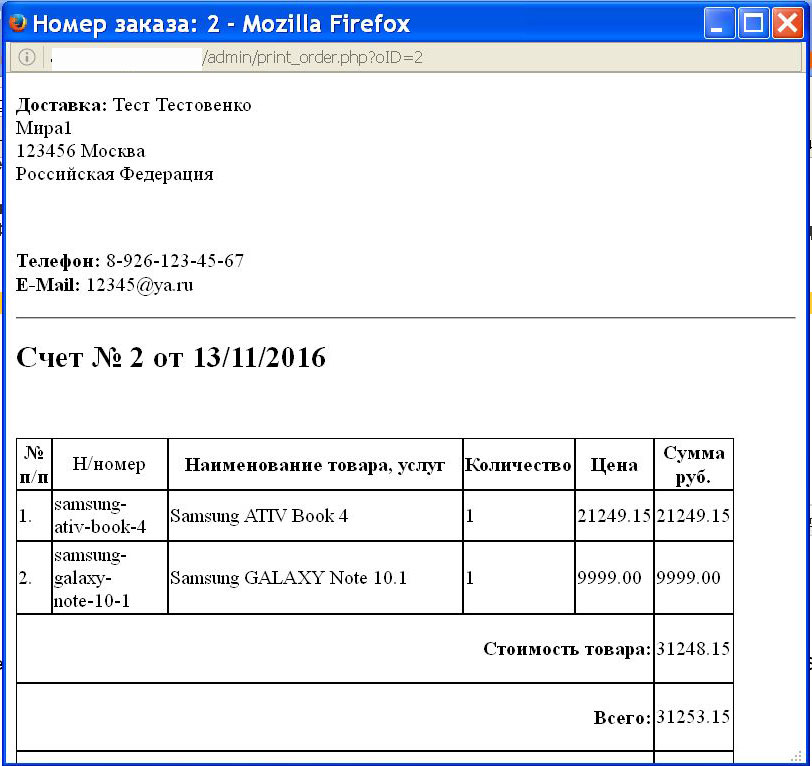
Task: Click the Firefox logo in the title bar
Action: click(17, 23)
